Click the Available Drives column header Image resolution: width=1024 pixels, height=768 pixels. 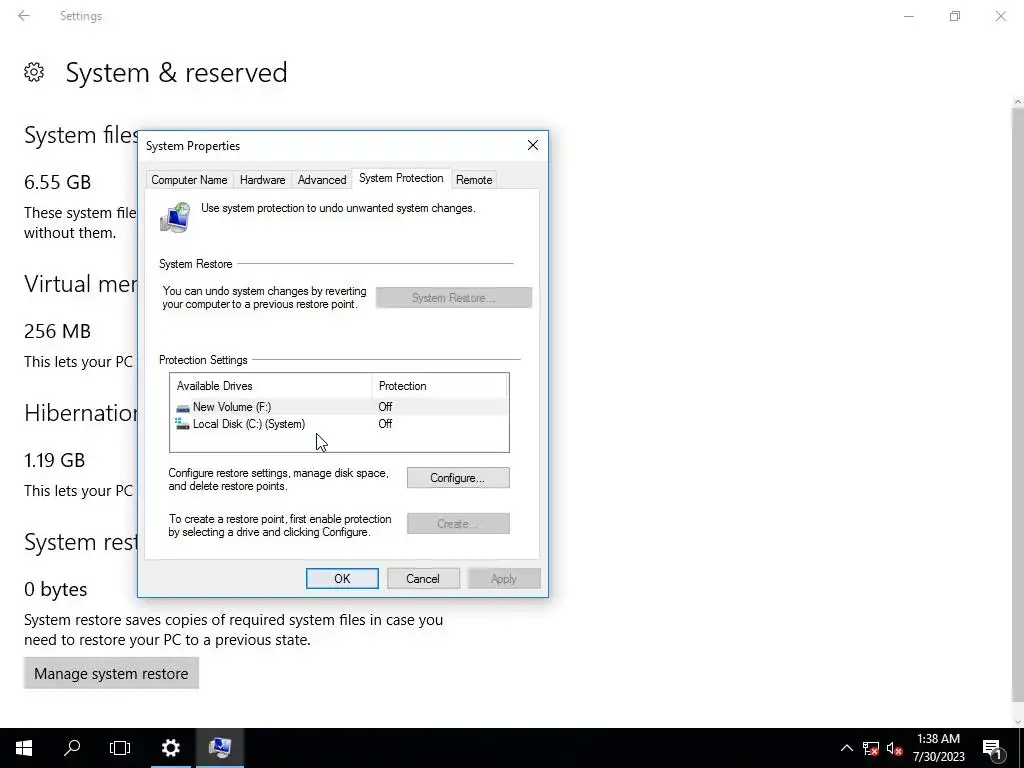click(x=271, y=386)
